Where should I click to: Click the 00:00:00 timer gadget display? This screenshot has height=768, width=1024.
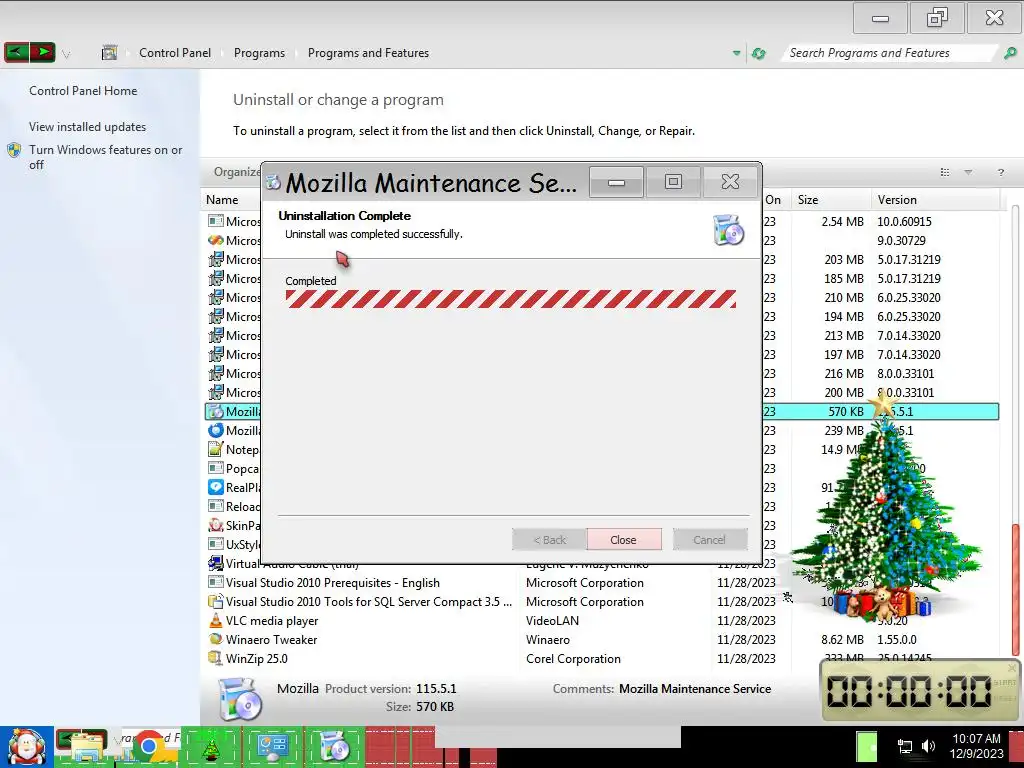click(910, 691)
